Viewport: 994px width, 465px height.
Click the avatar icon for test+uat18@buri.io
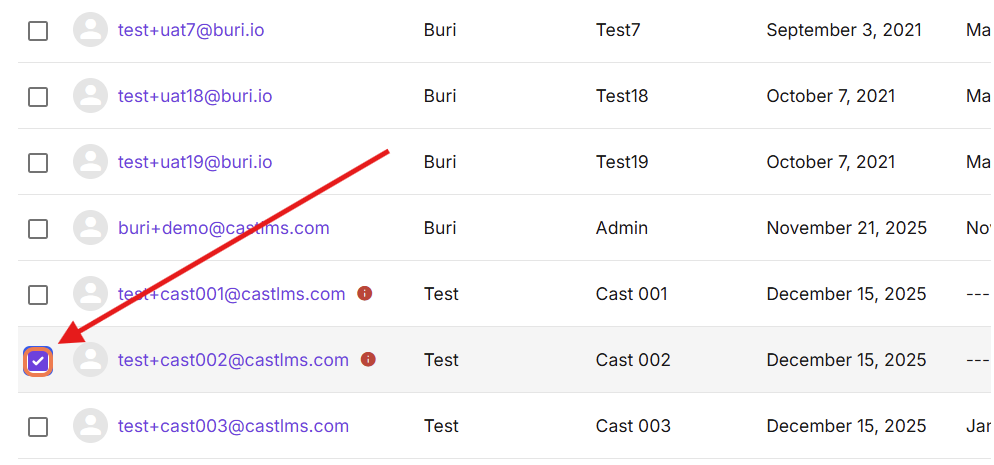(91, 96)
